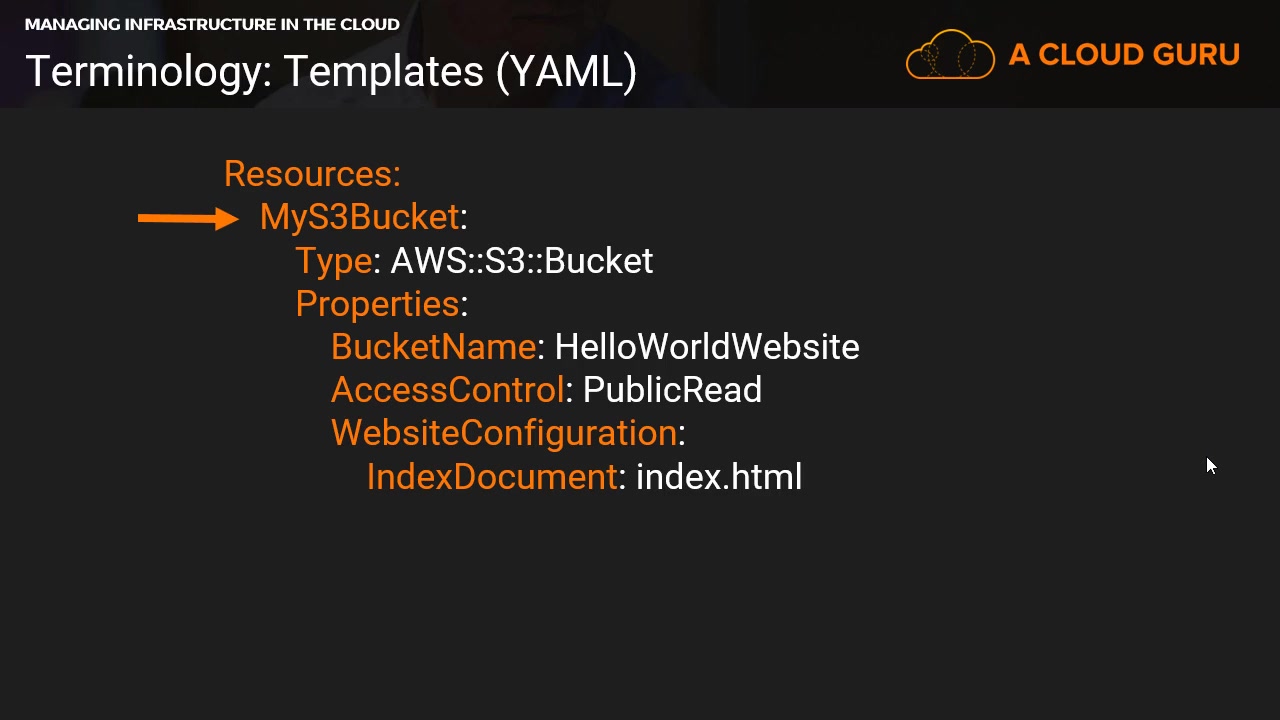Click the HelloWorldWebsite bucket name value
1280x720 pixels.
pyautogui.click(x=707, y=347)
